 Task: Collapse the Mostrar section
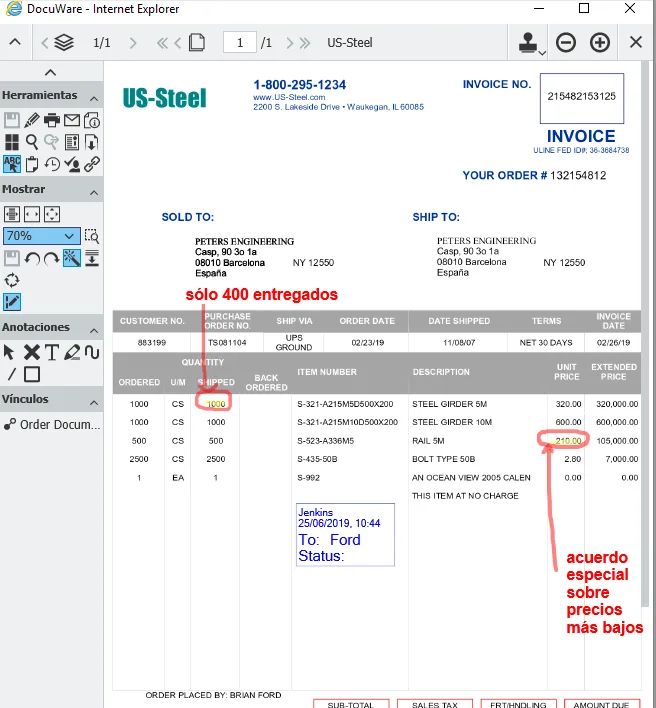coord(94,193)
